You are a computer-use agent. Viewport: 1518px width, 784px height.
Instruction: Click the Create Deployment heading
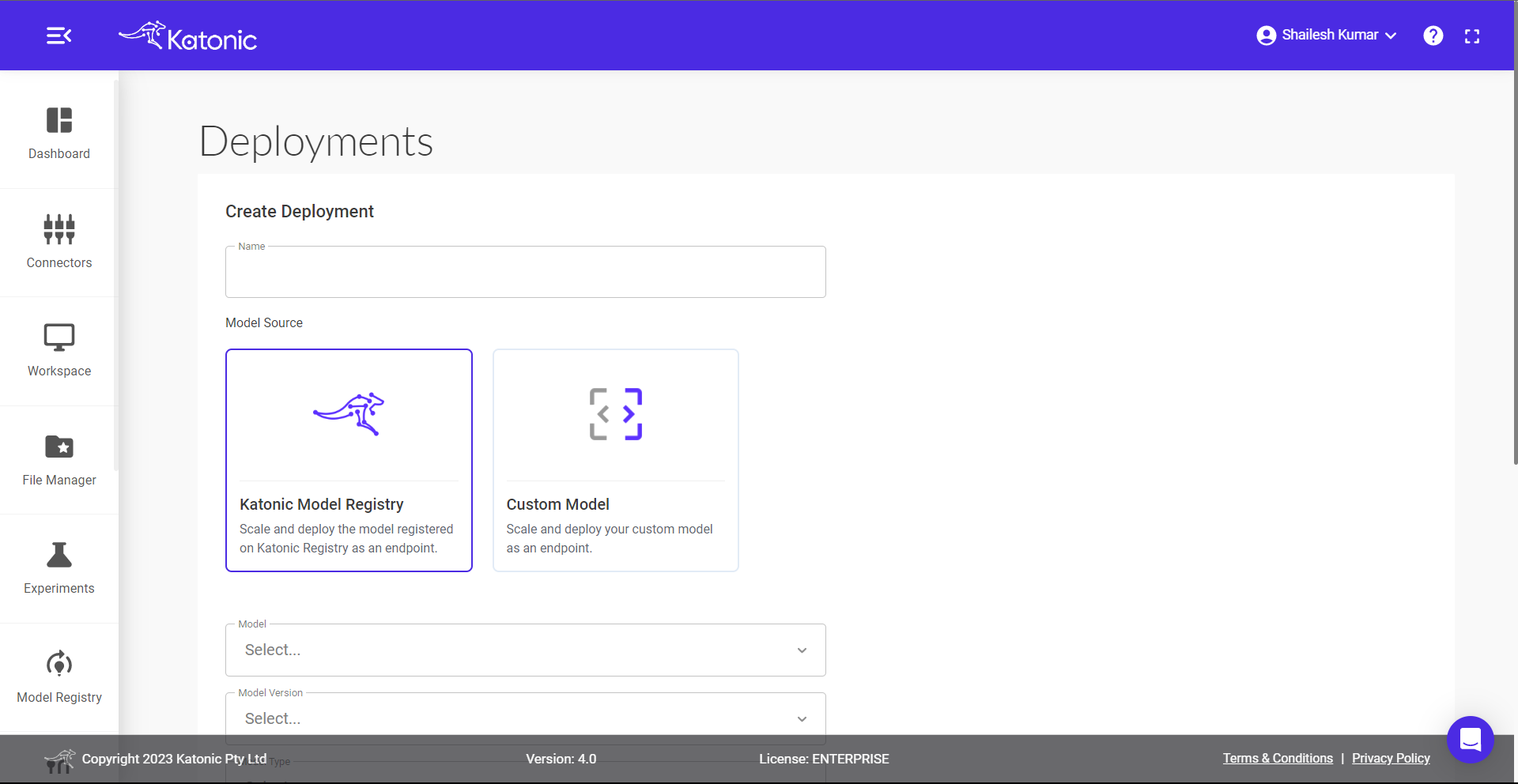[300, 211]
